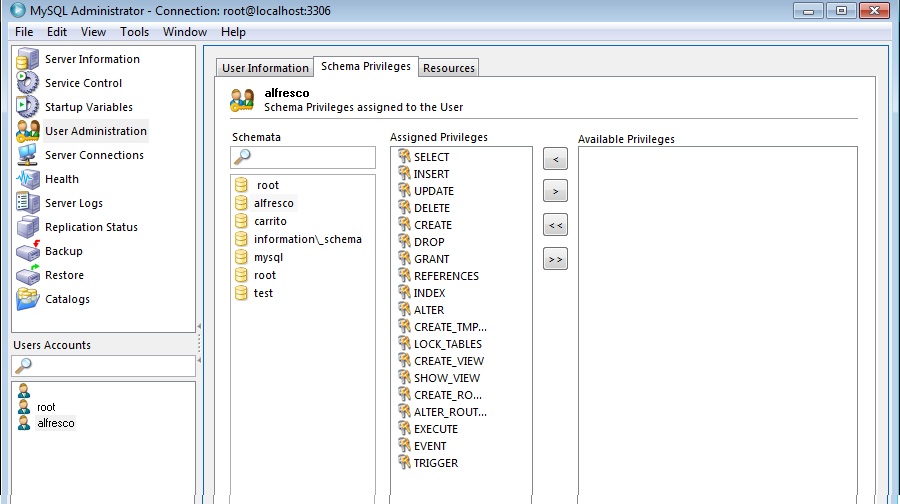Select the EVENT privilege text
Screen dimensions: 900x504
coord(430,446)
